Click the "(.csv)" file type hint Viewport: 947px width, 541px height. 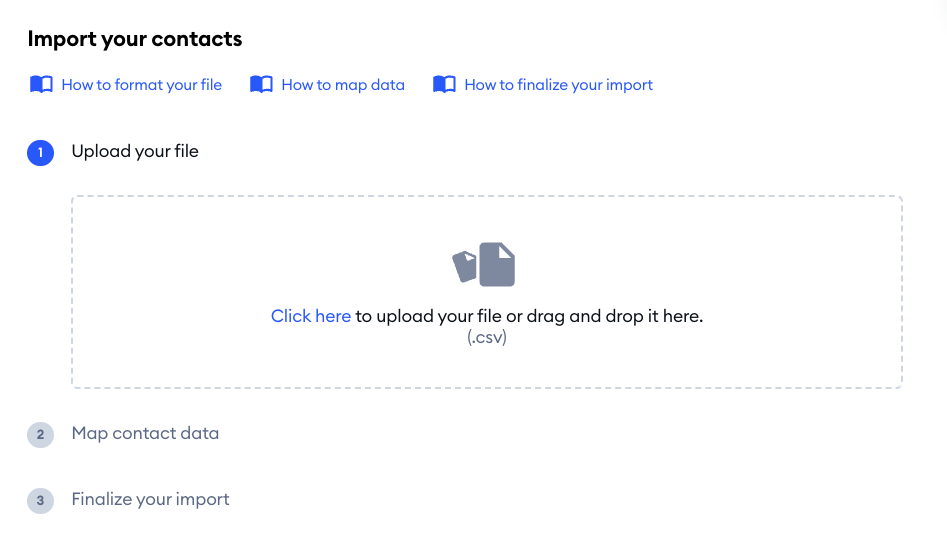[487, 338]
